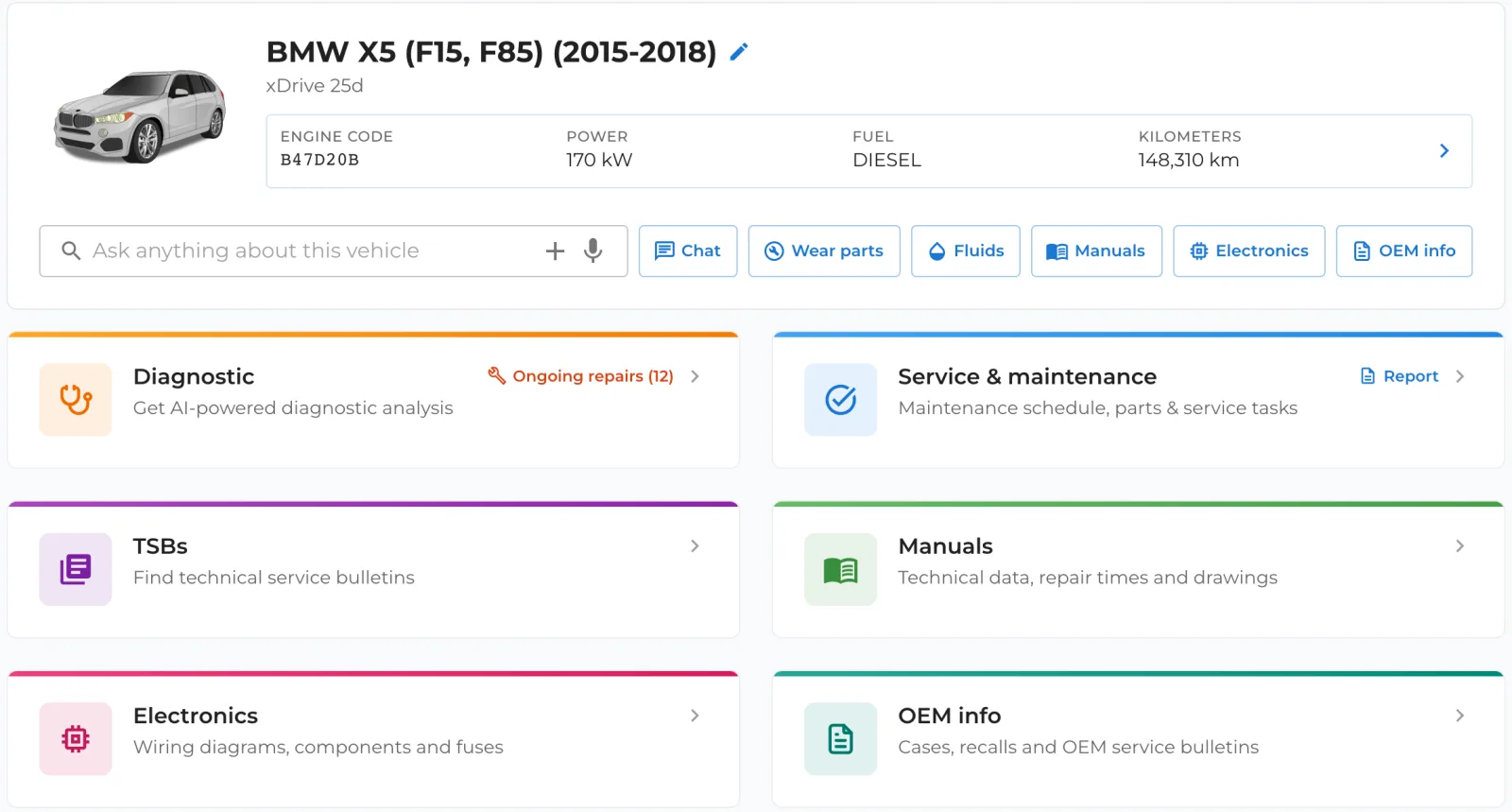The width and height of the screenshot is (1512, 812).
Task: Click the teal OEM info document icon tile
Action: 840,738
